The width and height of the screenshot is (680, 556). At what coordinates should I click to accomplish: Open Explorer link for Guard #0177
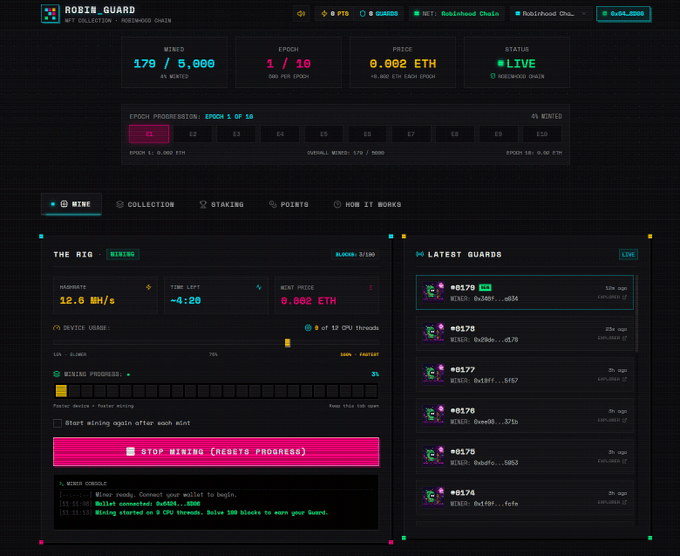pyautogui.click(x=612, y=379)
